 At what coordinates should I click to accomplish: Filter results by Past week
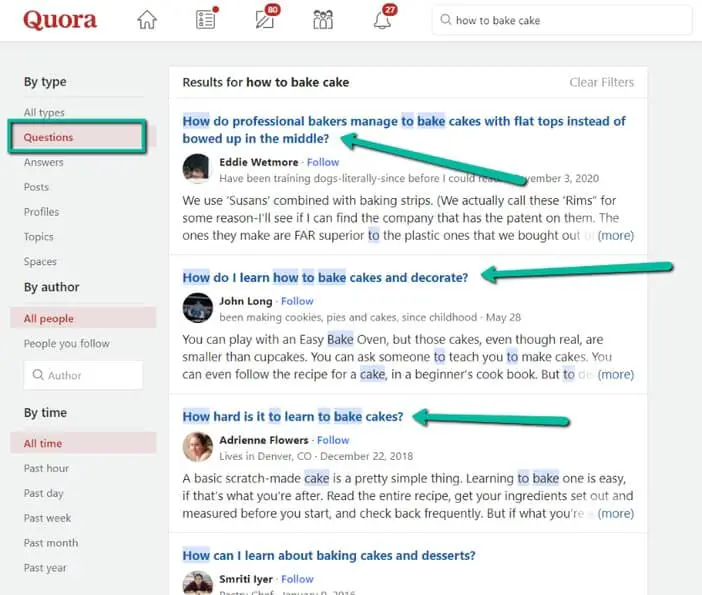(47, 518)
